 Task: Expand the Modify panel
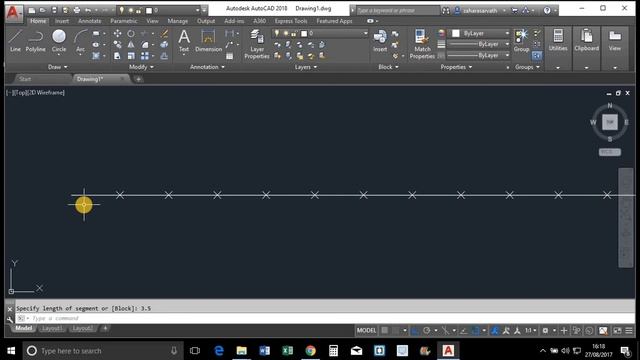[x=141, y=67]
